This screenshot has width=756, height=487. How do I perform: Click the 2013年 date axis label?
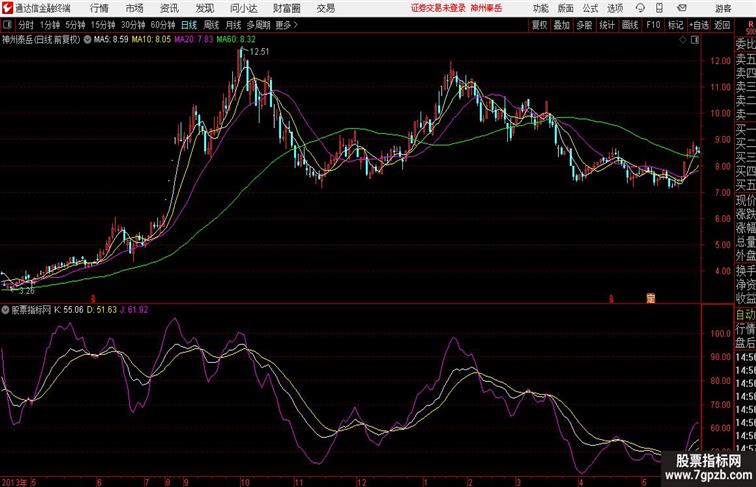pos(14,482)
